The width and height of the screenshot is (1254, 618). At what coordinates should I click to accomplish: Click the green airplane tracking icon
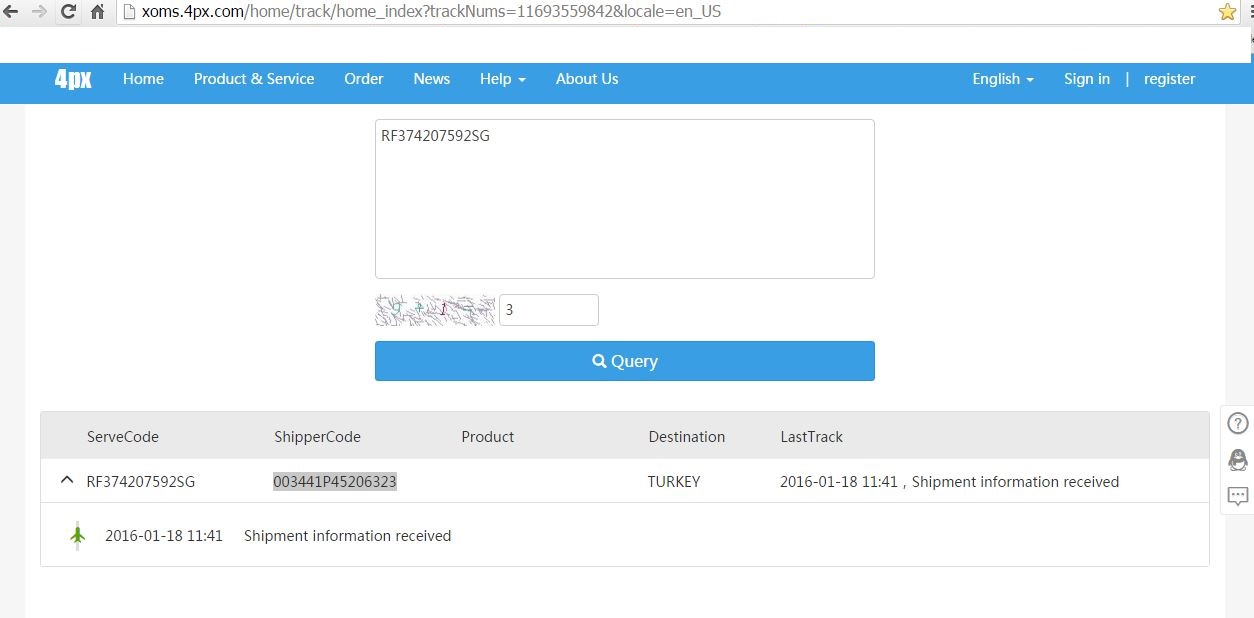click(x=78, y=536)
